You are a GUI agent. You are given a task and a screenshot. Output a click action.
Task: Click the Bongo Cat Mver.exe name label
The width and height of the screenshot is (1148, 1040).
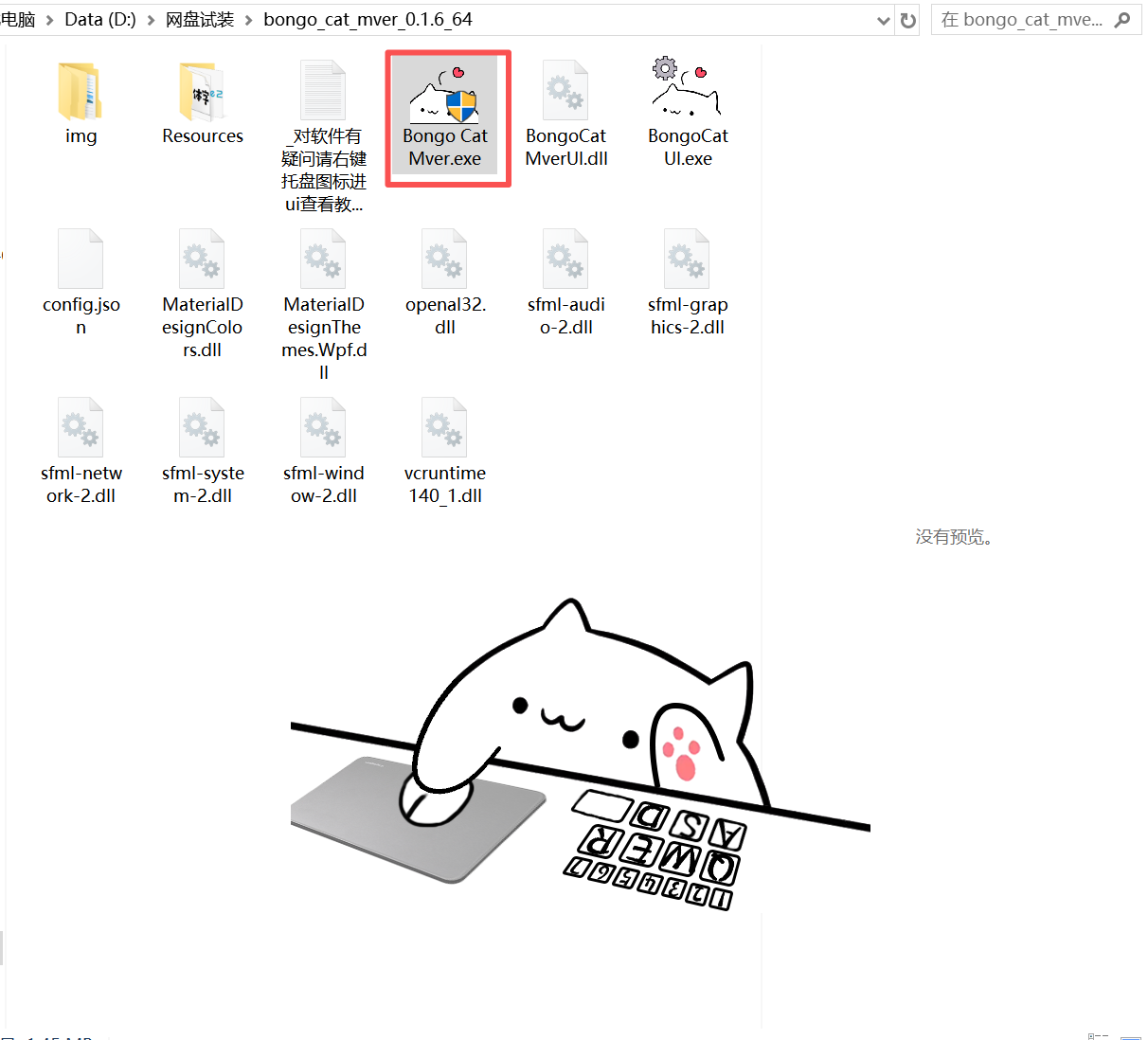[445, 148]
